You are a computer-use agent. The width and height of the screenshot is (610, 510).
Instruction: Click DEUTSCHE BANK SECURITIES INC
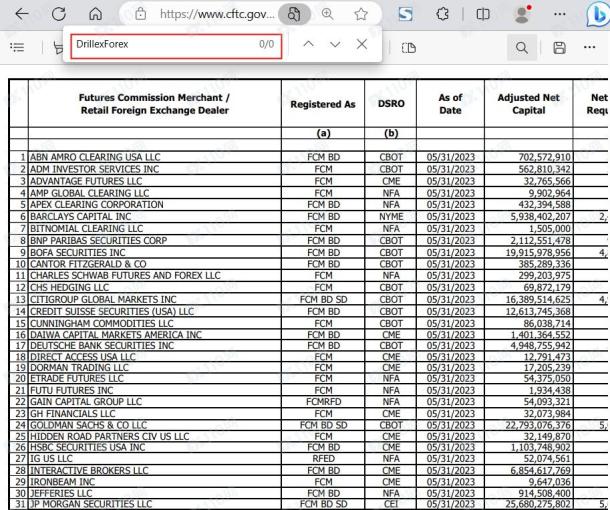tap(102, 345)
